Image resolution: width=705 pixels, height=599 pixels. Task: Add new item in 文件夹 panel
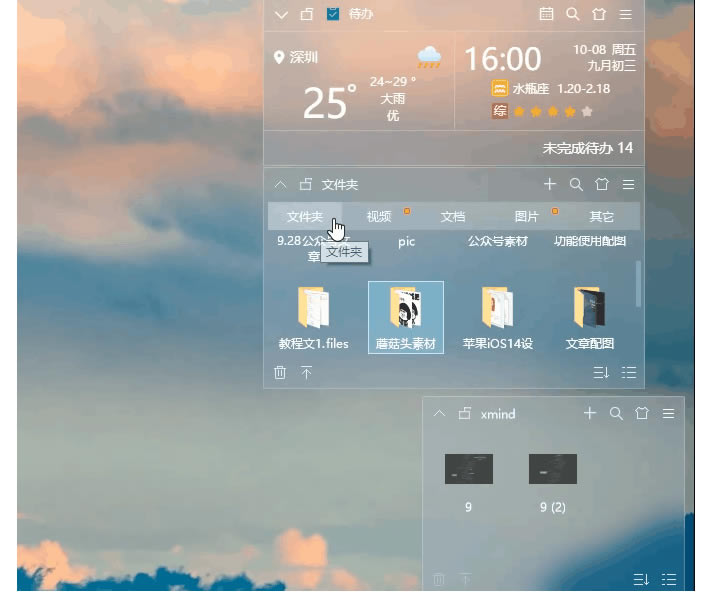point(549,184)
